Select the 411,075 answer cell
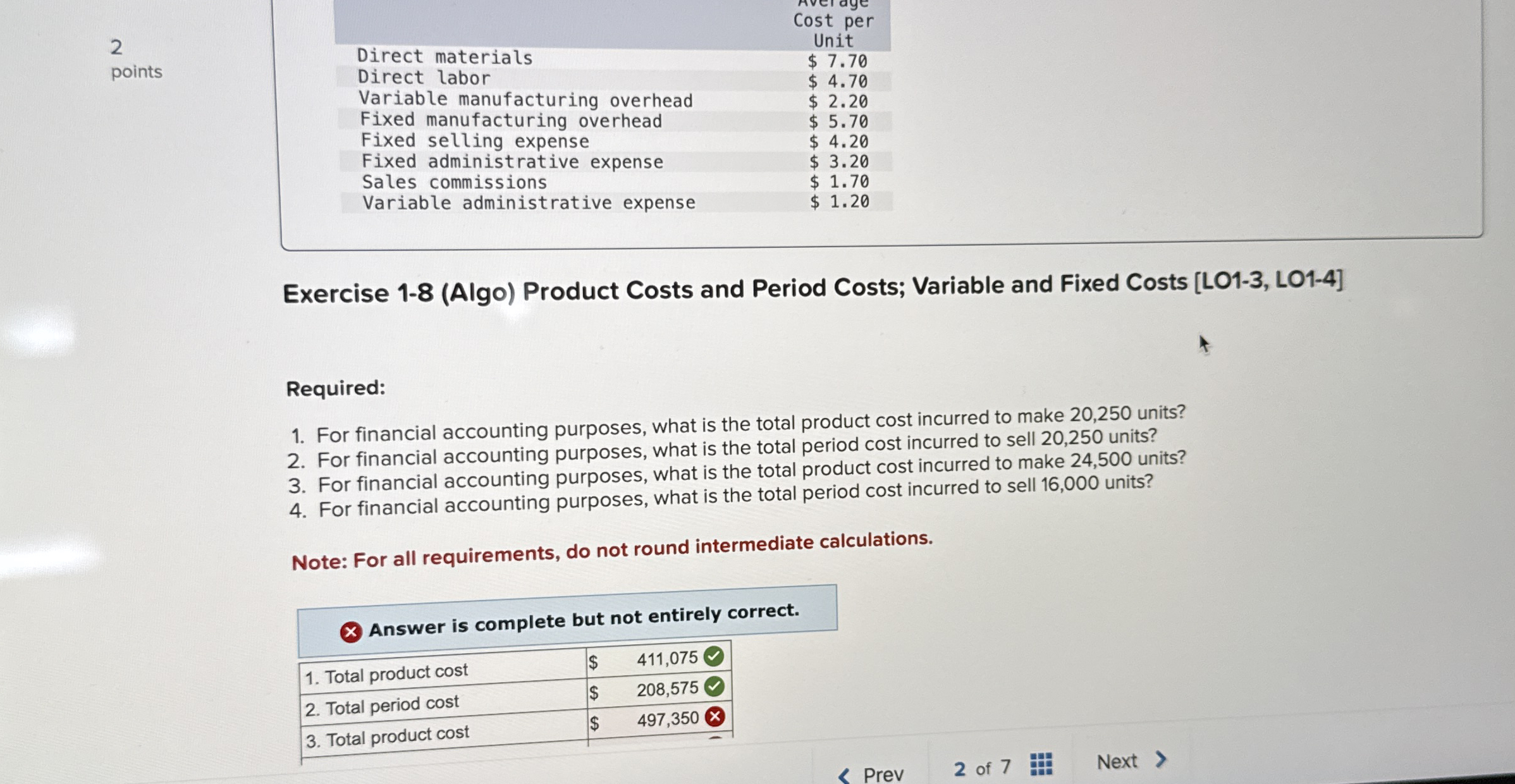Image resolution: width=1515 pixels, height=784 pixels. [666, 659]
